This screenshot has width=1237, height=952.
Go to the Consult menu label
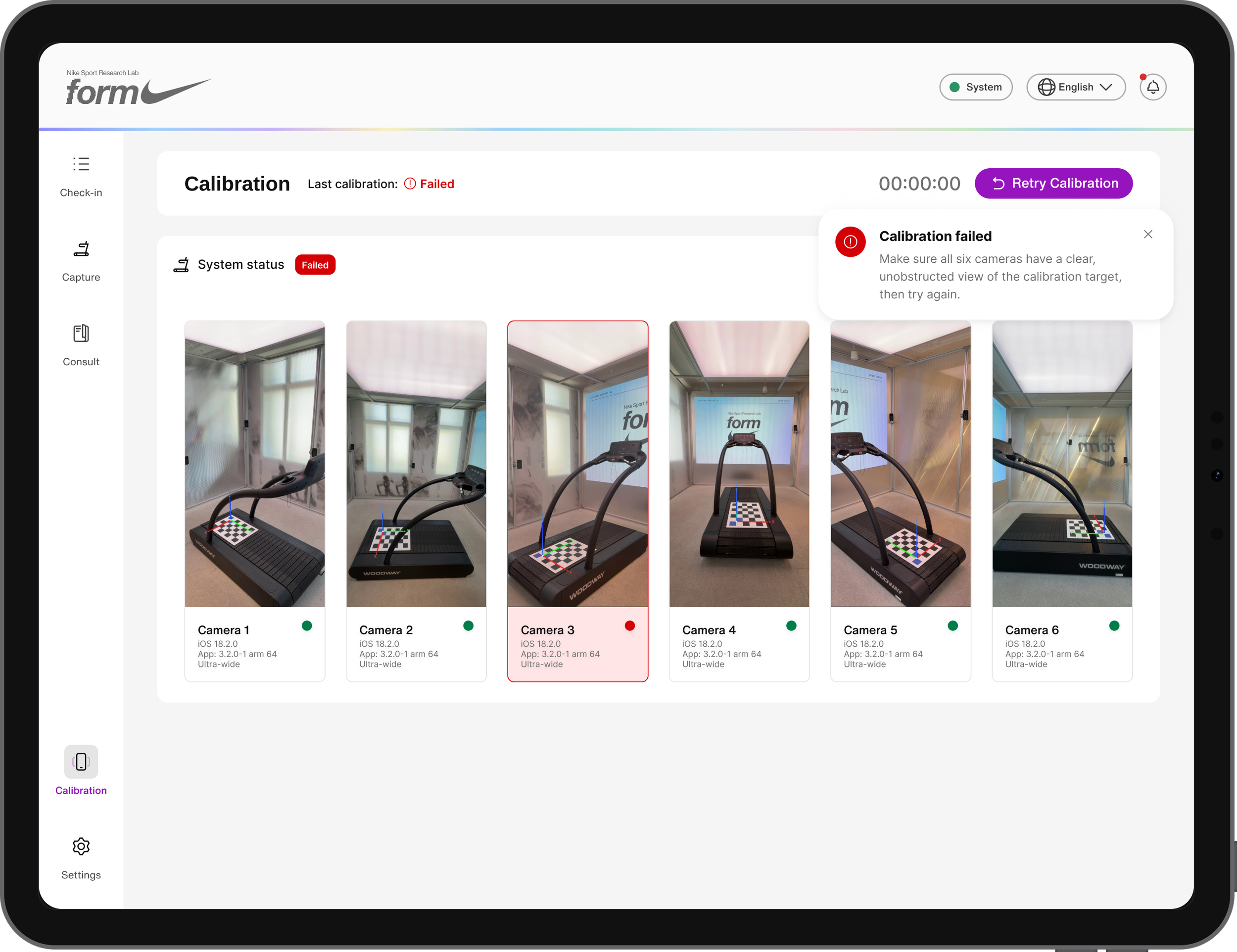pos(81,361)
